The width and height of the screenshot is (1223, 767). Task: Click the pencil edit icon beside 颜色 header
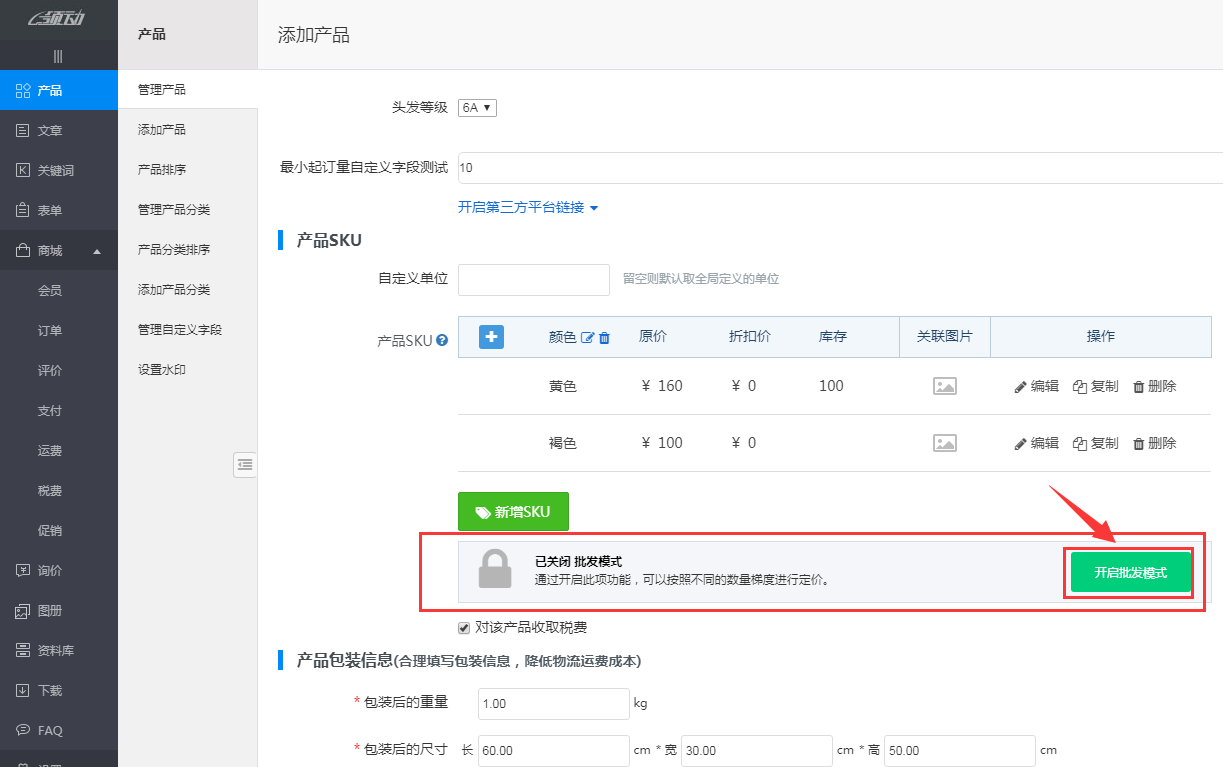point(586,336)
